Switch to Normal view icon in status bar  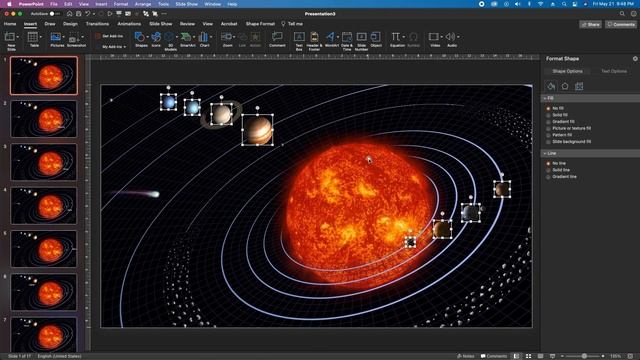(517, 356)
